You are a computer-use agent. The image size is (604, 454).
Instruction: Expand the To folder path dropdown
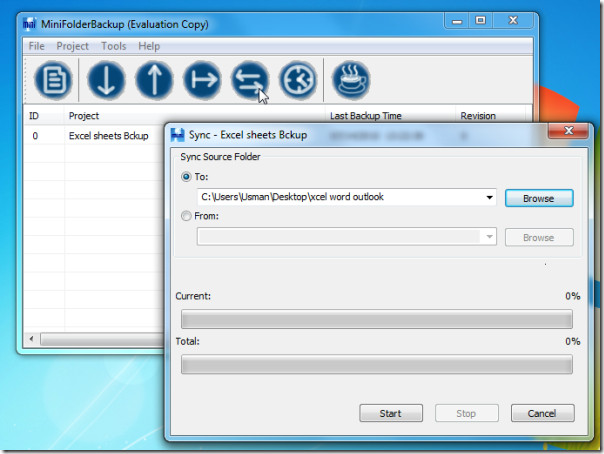pyautogui.click(x=489, y=198)
